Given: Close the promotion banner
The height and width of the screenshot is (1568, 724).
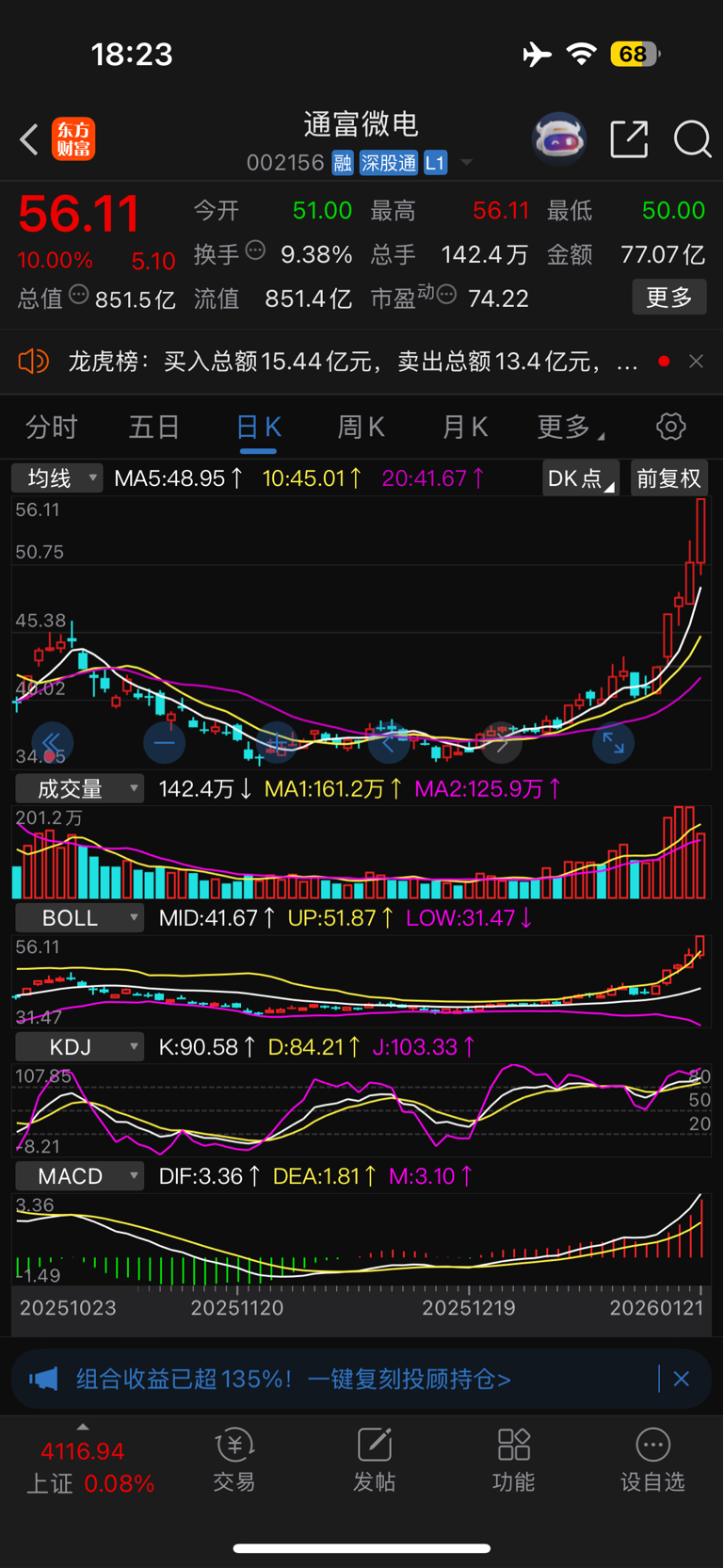Looking at the screenshot, I should (x=682, y=1379).
